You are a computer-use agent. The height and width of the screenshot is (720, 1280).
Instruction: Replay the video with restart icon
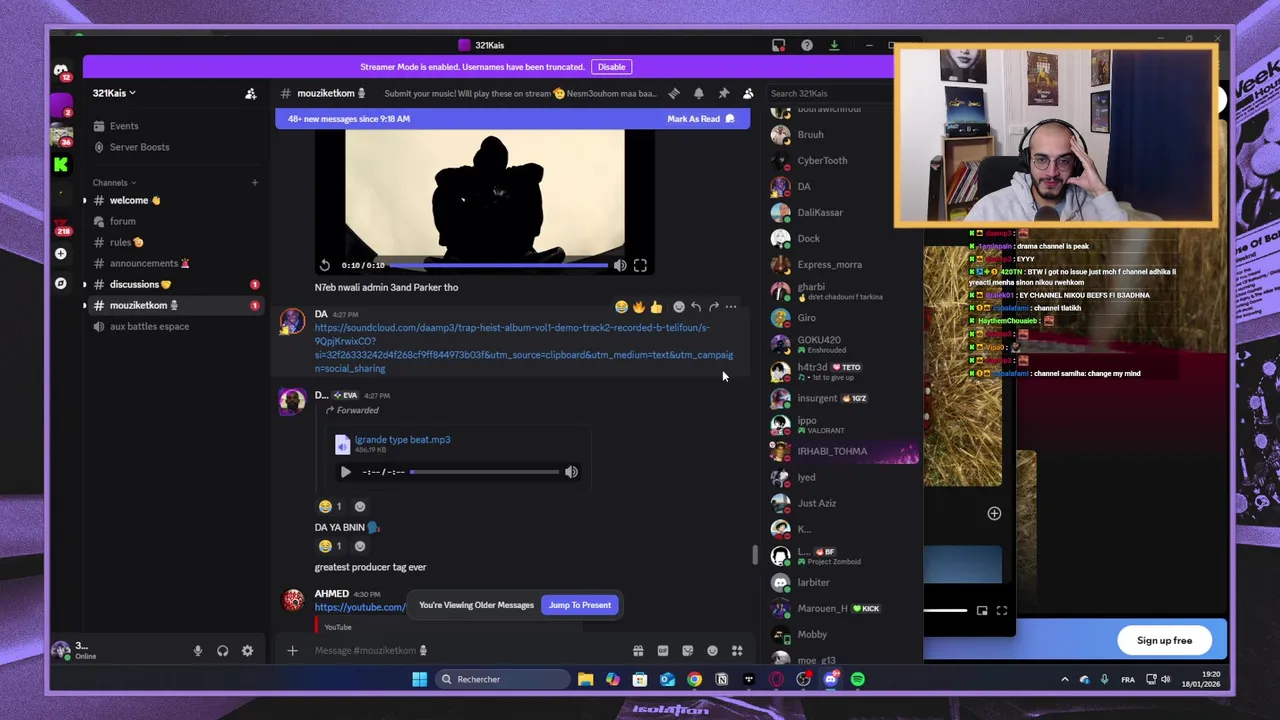[325, 265]
